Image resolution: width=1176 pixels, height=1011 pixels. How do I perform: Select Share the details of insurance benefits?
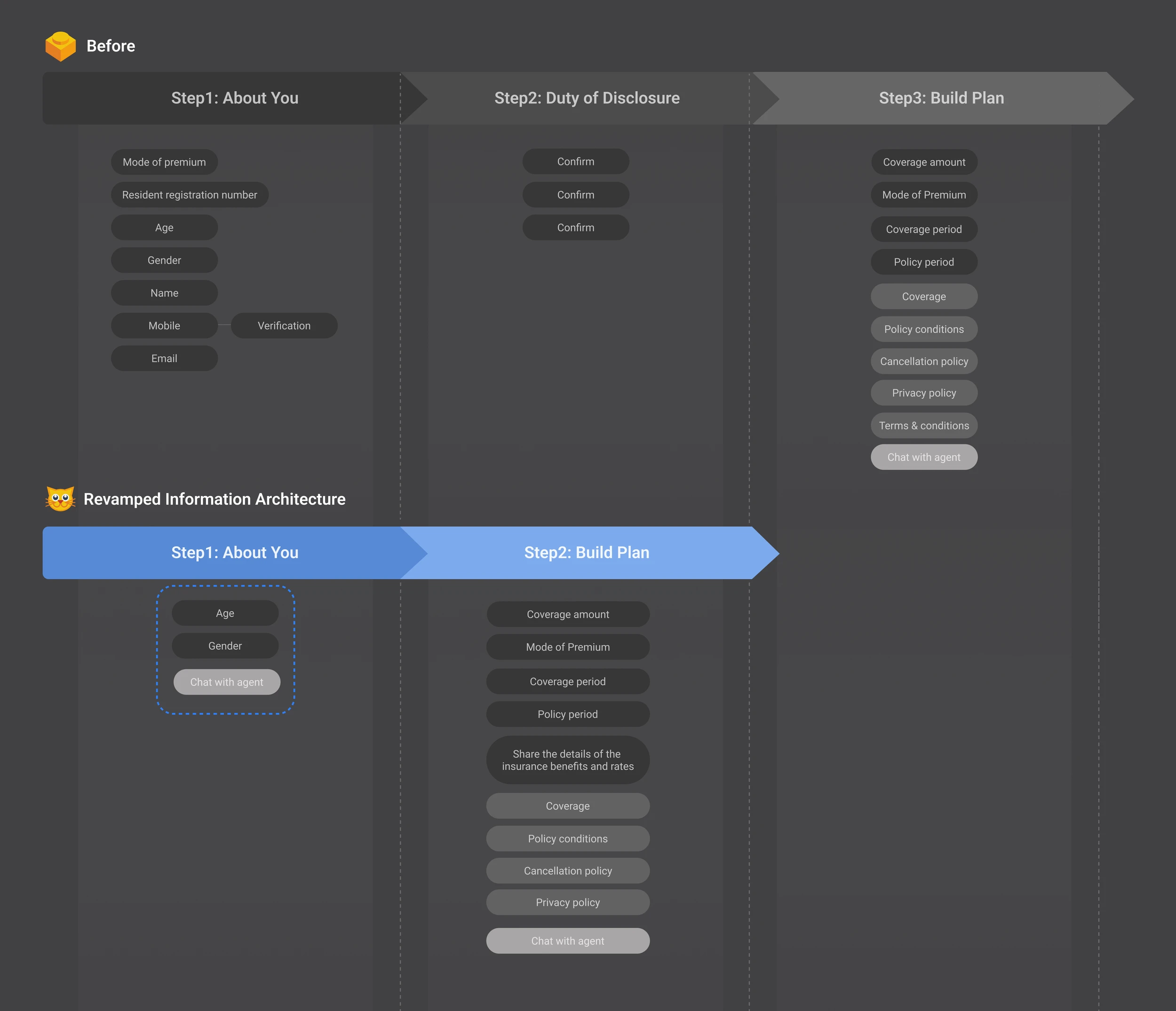[x=568, y=760]
